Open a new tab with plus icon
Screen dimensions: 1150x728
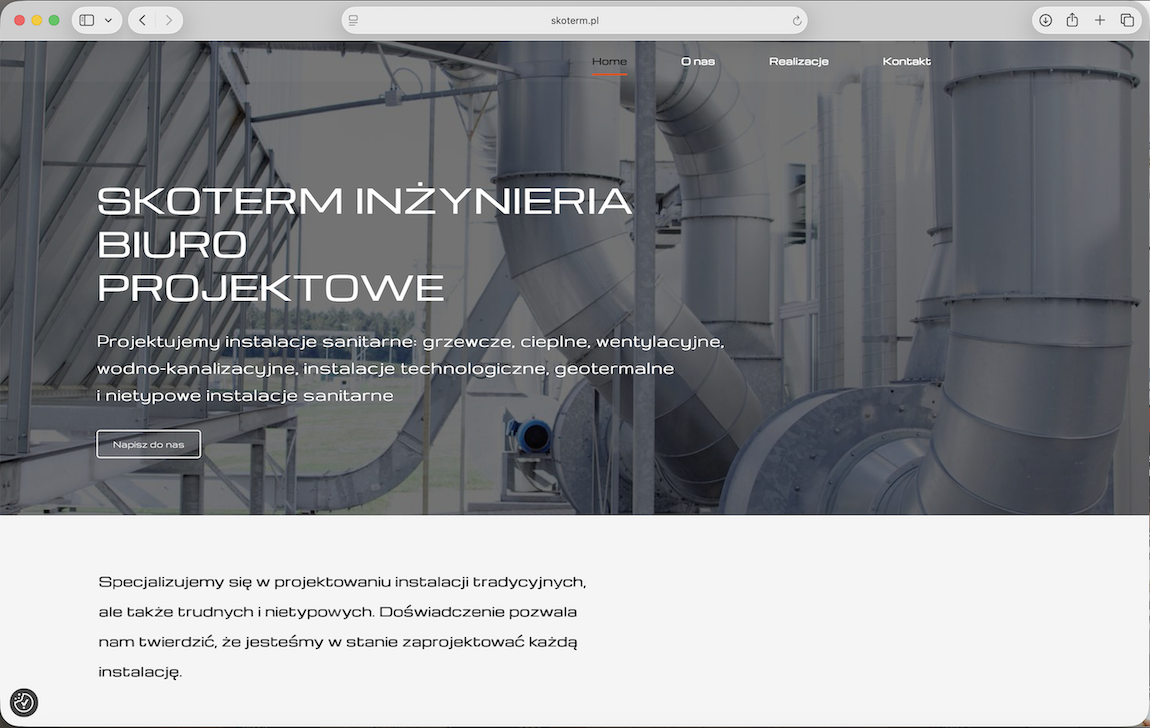point(1099,20)
